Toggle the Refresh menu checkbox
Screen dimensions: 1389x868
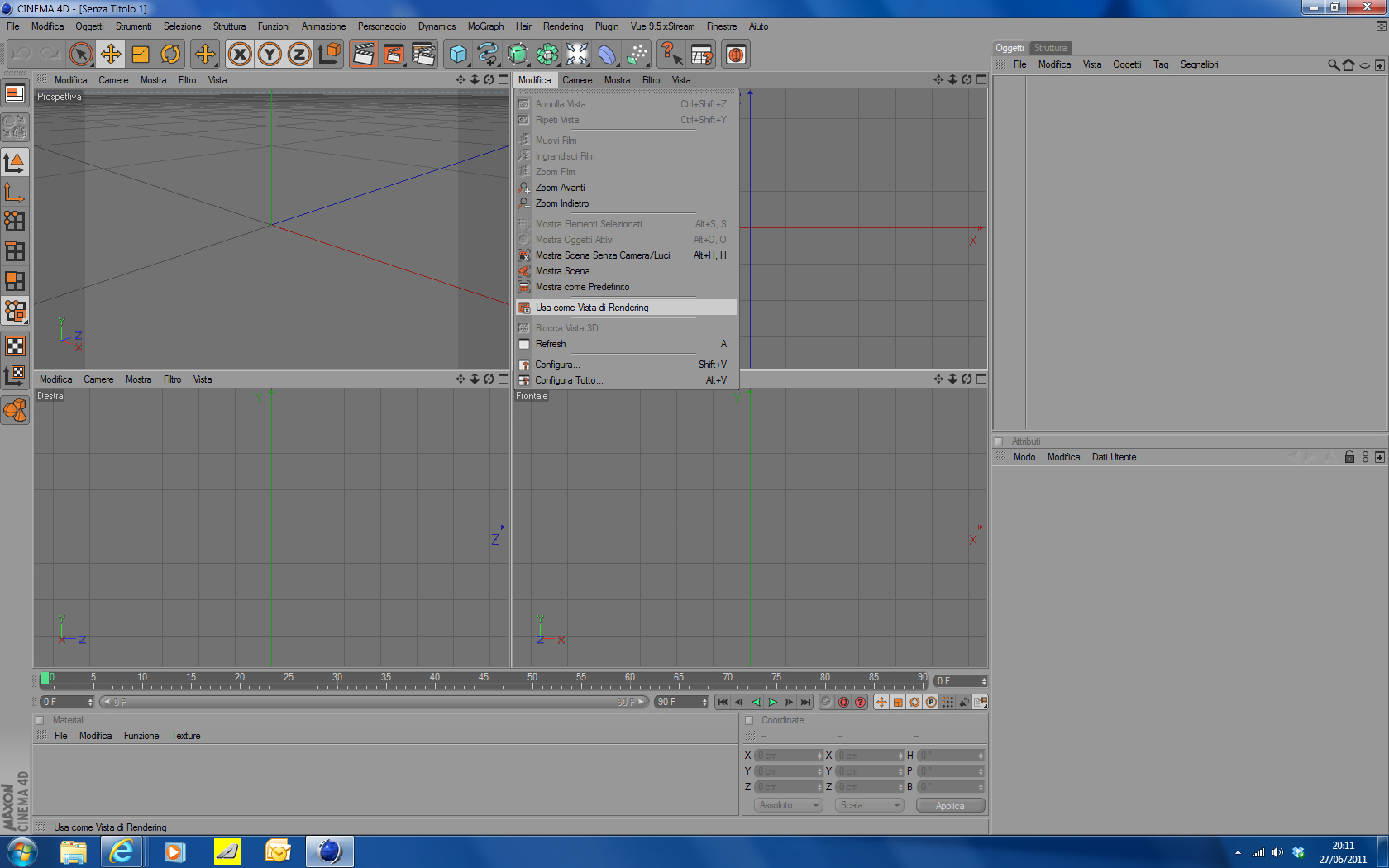[x=524, y=344]
